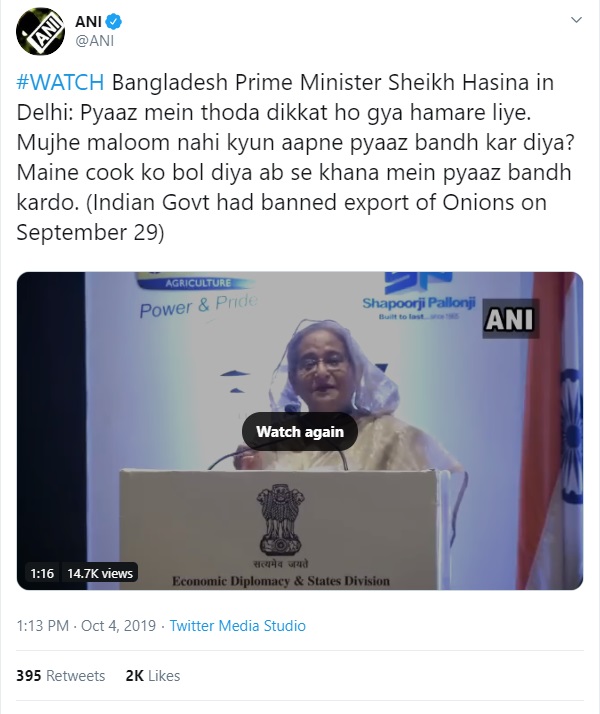The height and width of the screenshot is (714, 600).
Task: Click the ANI watermark on video
Action: click(510, 319)
